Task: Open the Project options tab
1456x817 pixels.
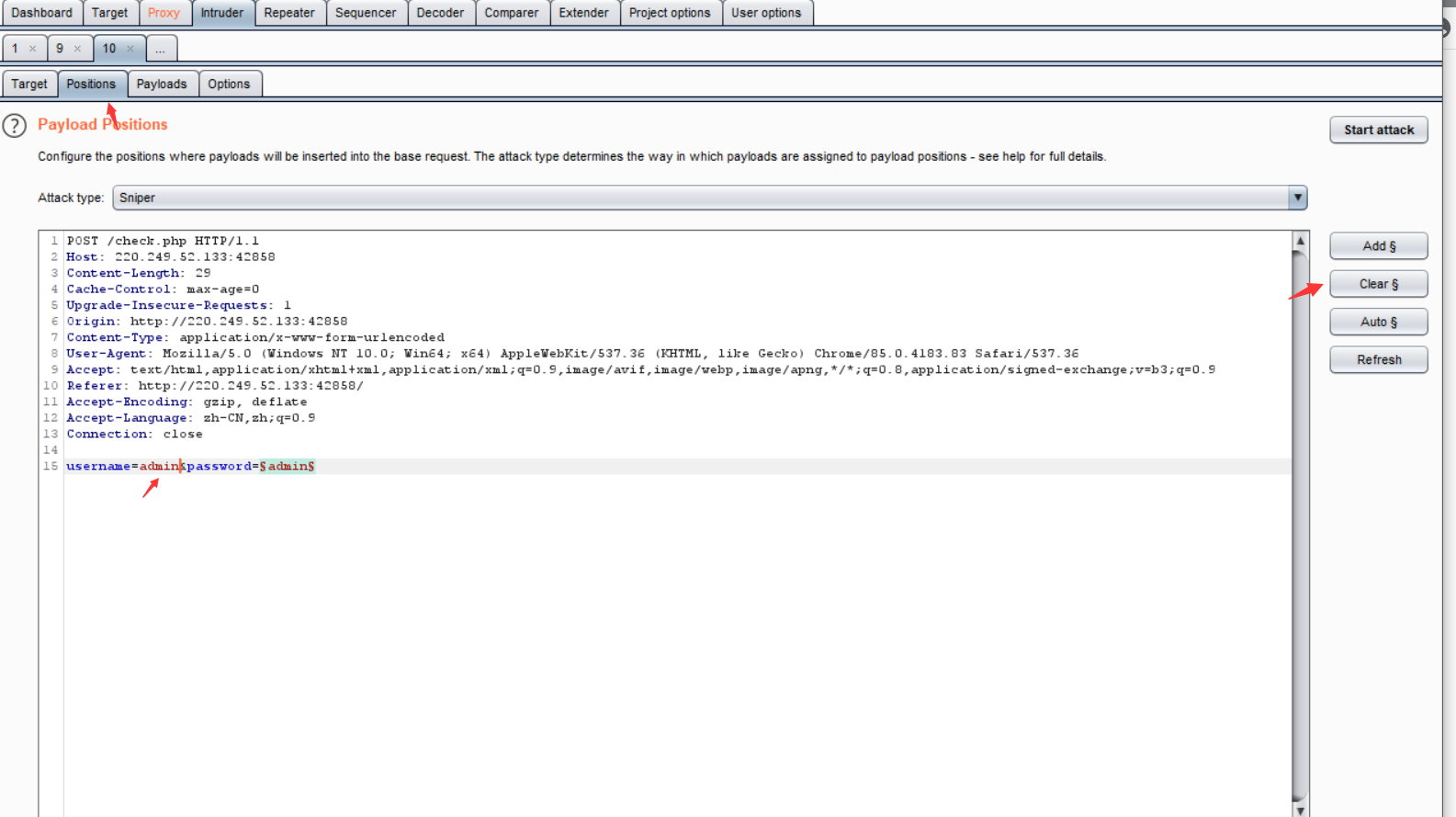Action: (670, 13)
